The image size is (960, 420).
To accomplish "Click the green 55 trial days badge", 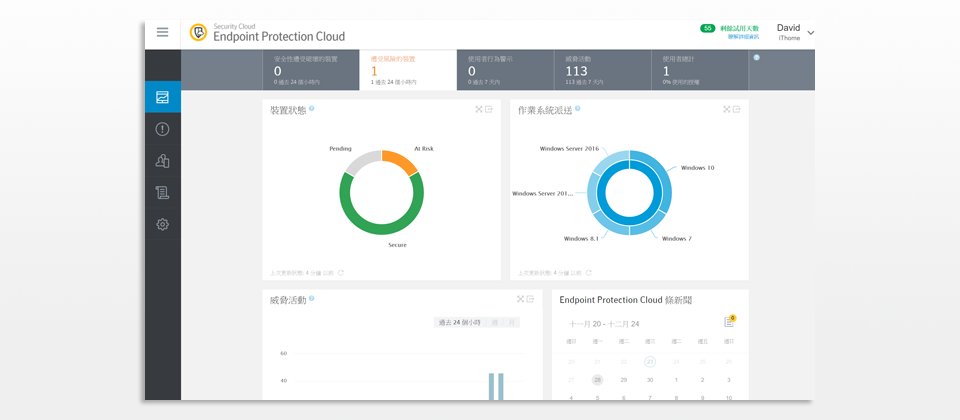I will 708,28.
